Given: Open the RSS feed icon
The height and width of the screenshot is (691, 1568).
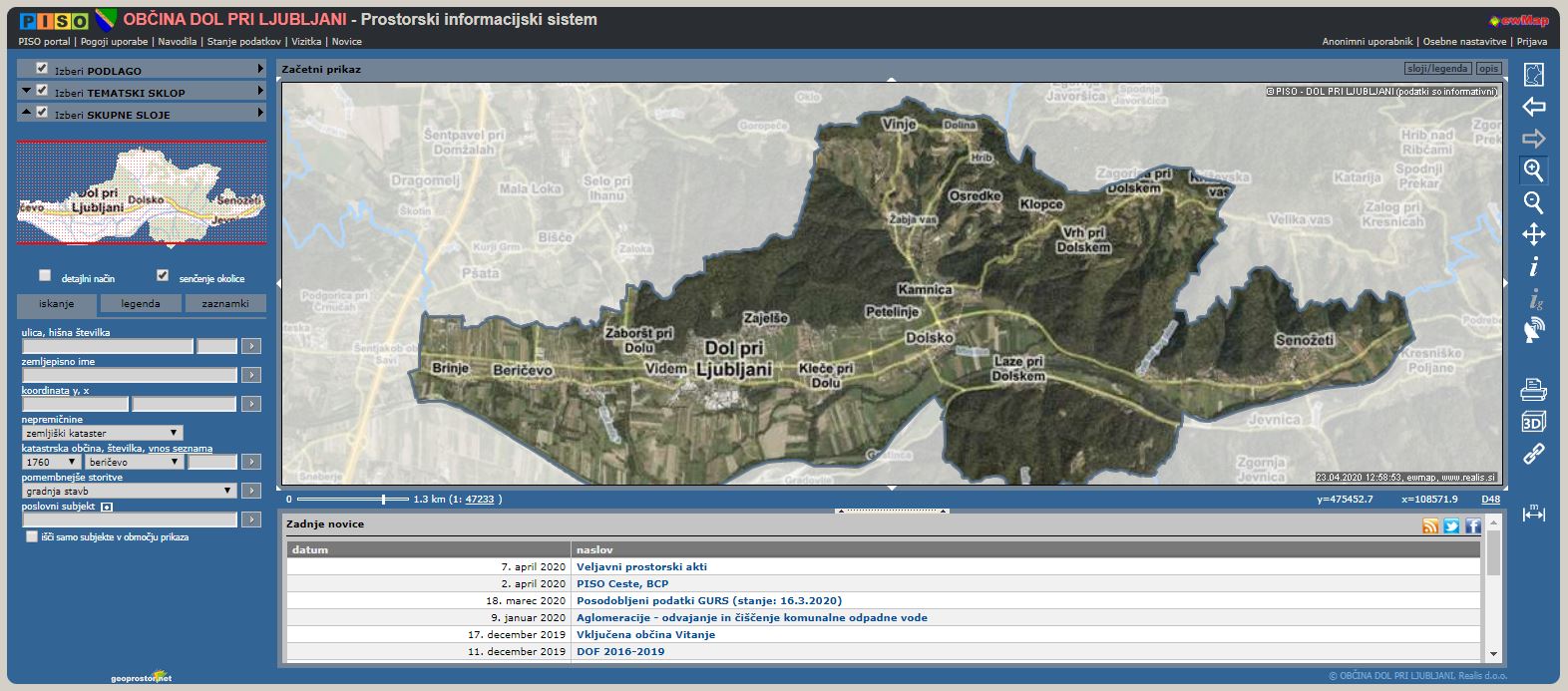Looking at the screenshot, I should pos(1430,525).
